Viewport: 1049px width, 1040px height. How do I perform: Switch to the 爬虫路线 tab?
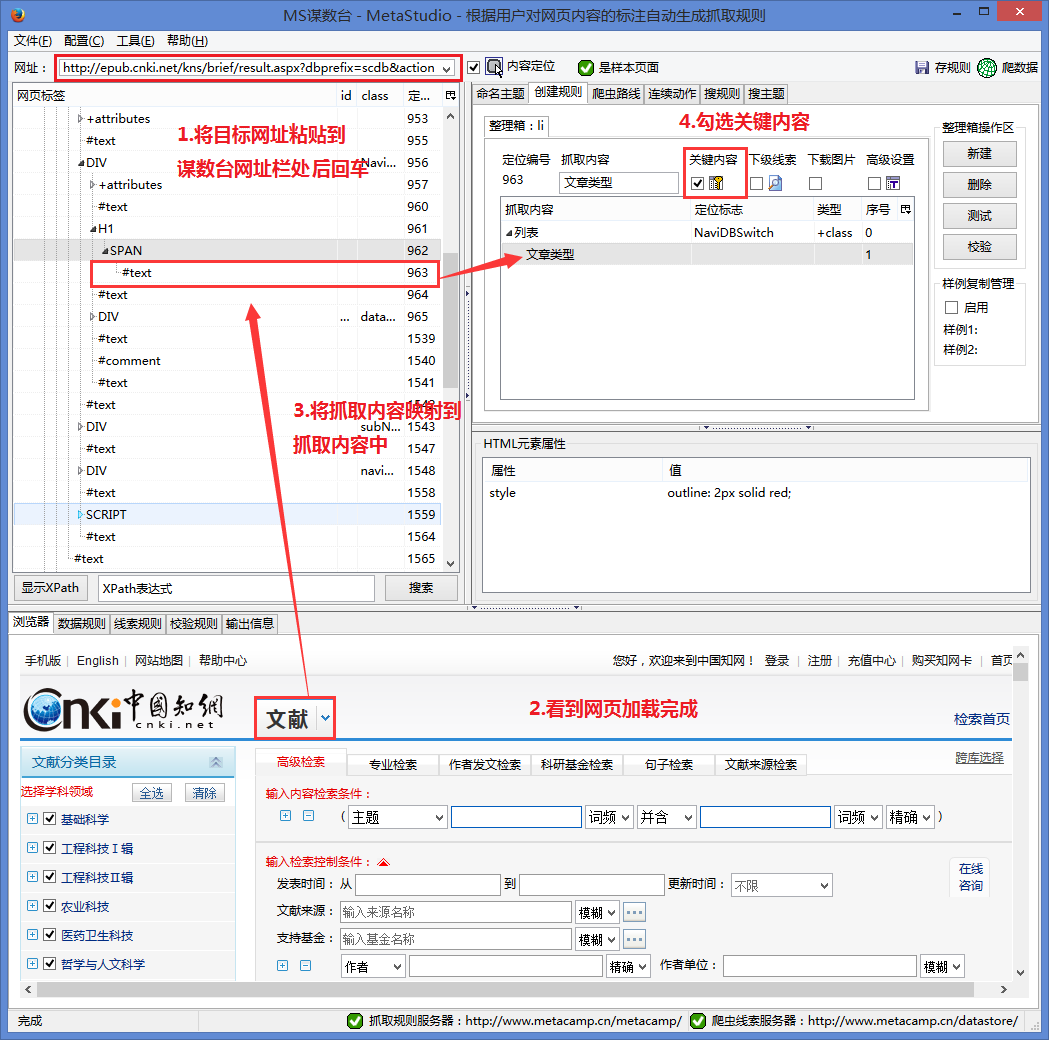click(x=616, y=94)
